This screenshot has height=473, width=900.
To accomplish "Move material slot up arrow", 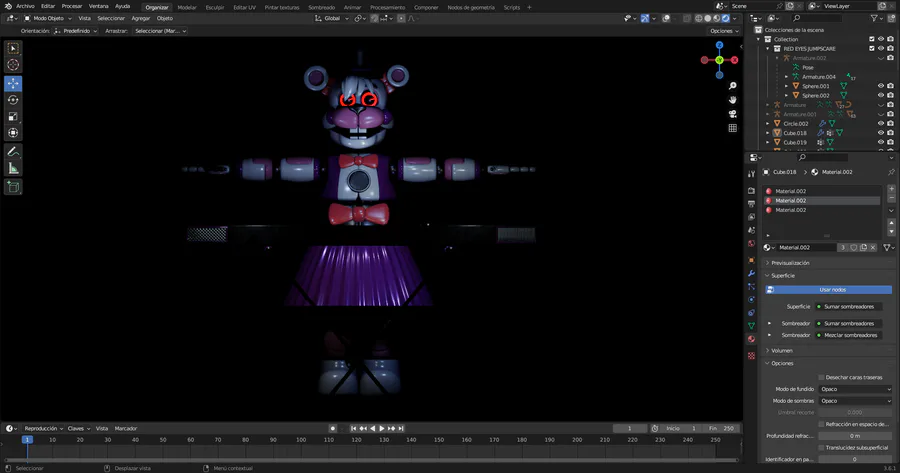I will click(891, 222).
